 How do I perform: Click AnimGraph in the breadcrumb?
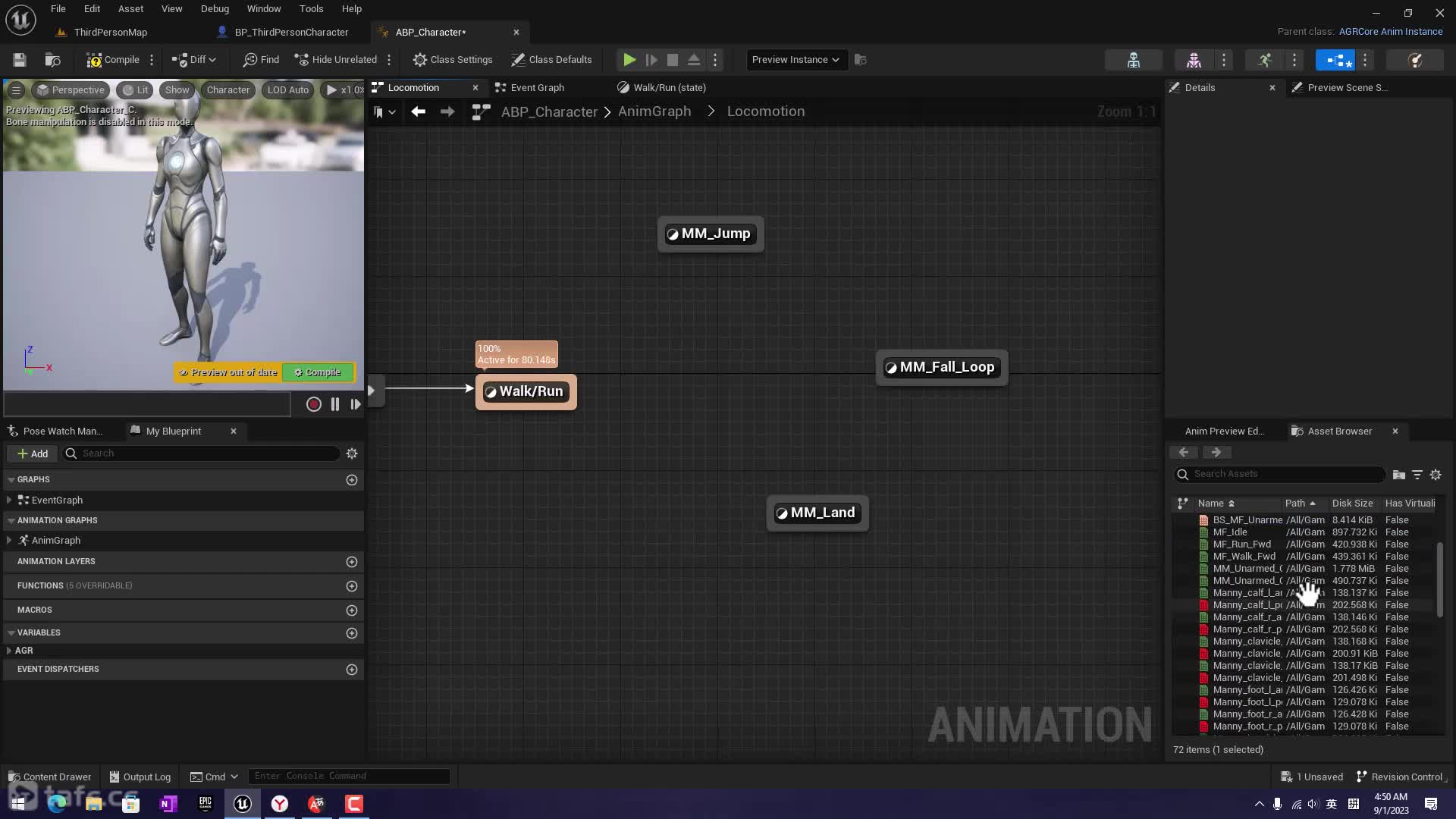click(654, 111)
